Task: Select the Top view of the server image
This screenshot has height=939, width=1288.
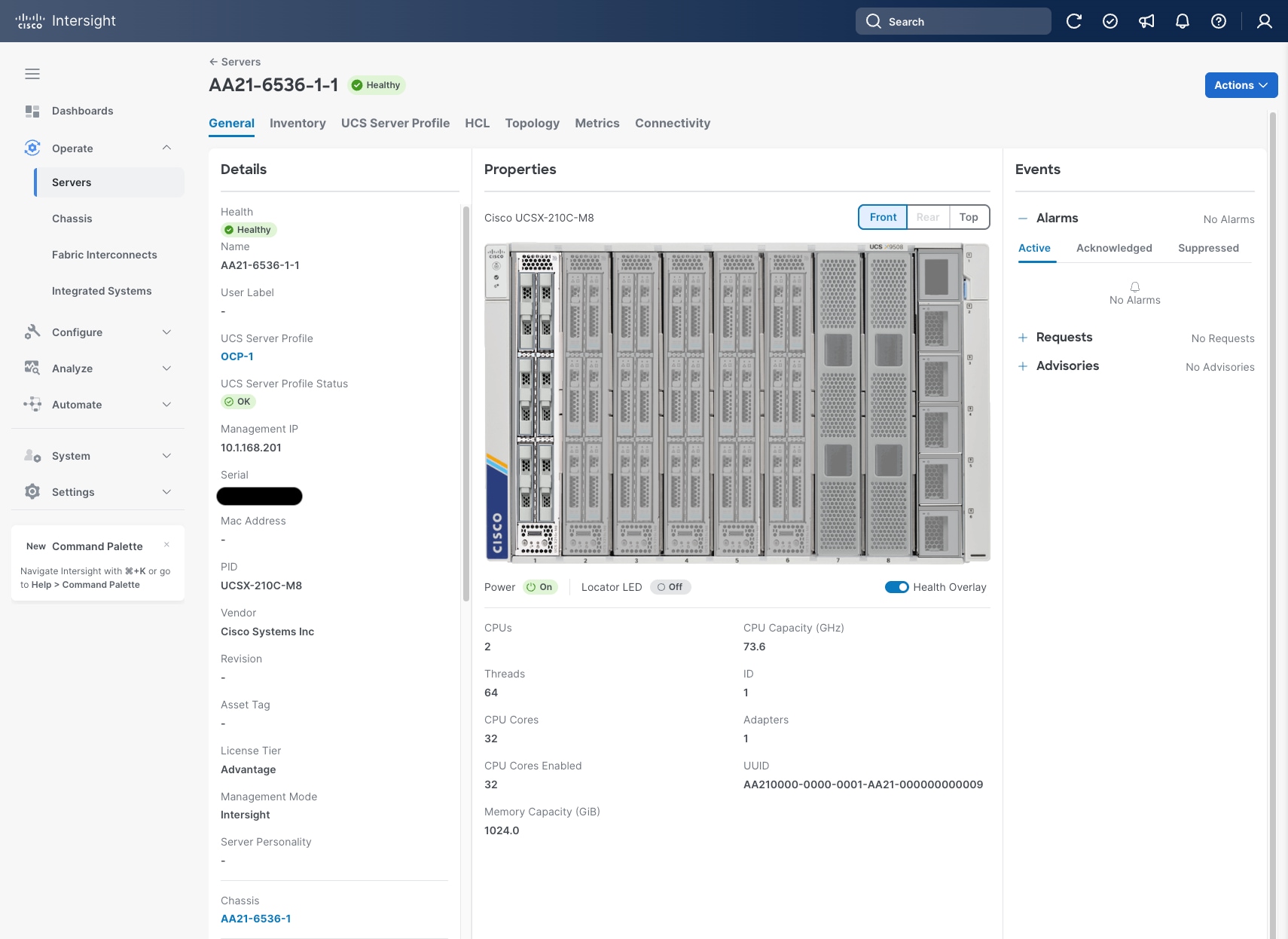Action: click(969, 217)
